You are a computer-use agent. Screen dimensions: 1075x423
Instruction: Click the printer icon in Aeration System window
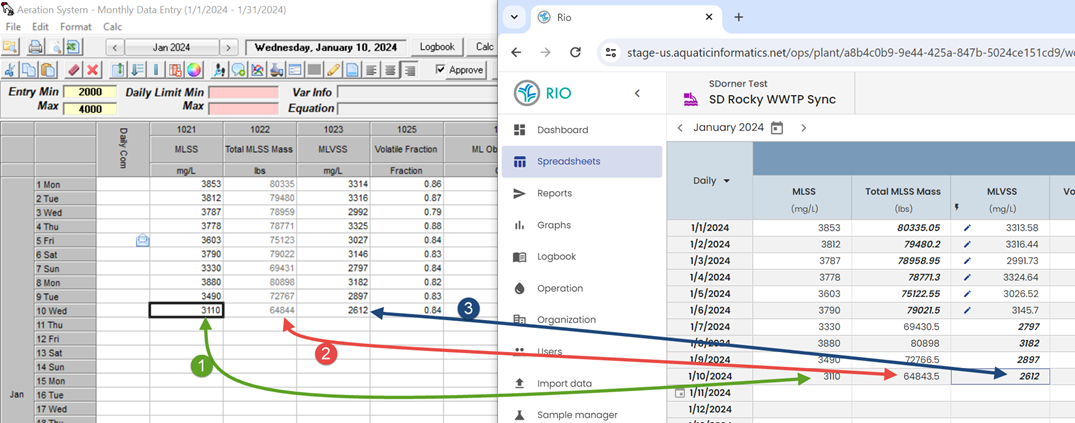tap(36, 47)
